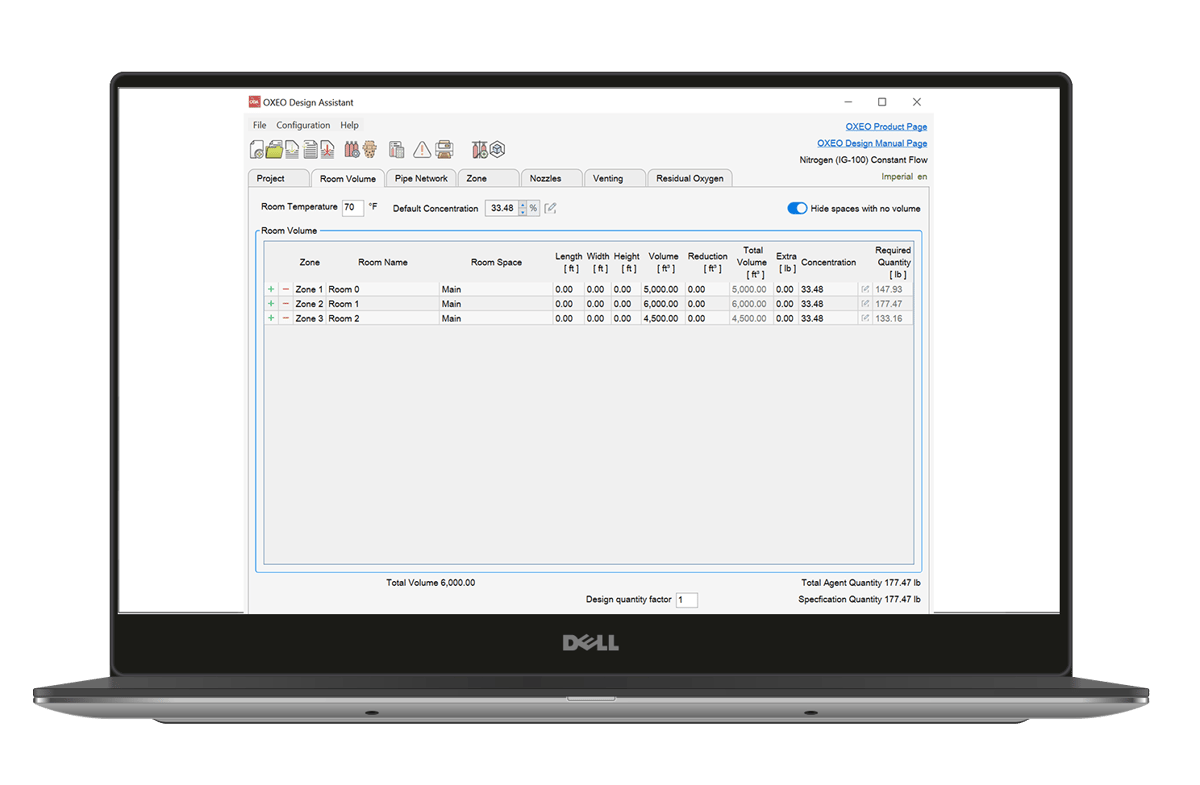Click Concentration 33.48 cell in Zone 2 row
Viewport: 1200px width, 785px height.
click(828, 304)
